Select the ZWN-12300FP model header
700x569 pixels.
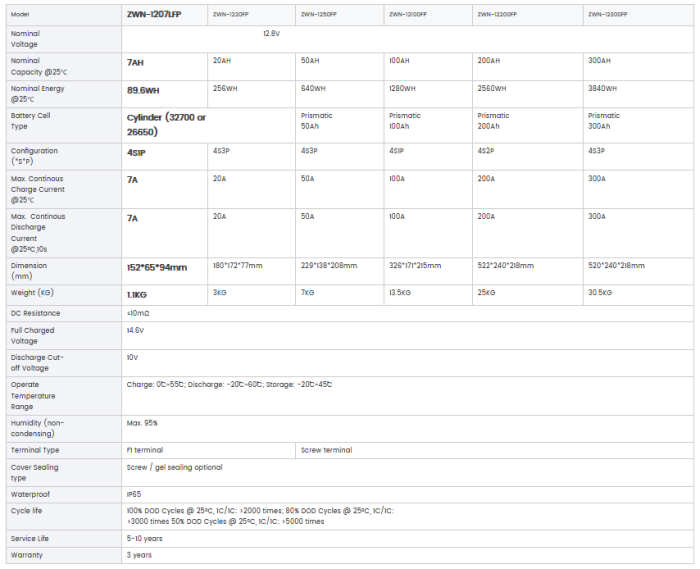pyautogui.click(x=608, y=14)
